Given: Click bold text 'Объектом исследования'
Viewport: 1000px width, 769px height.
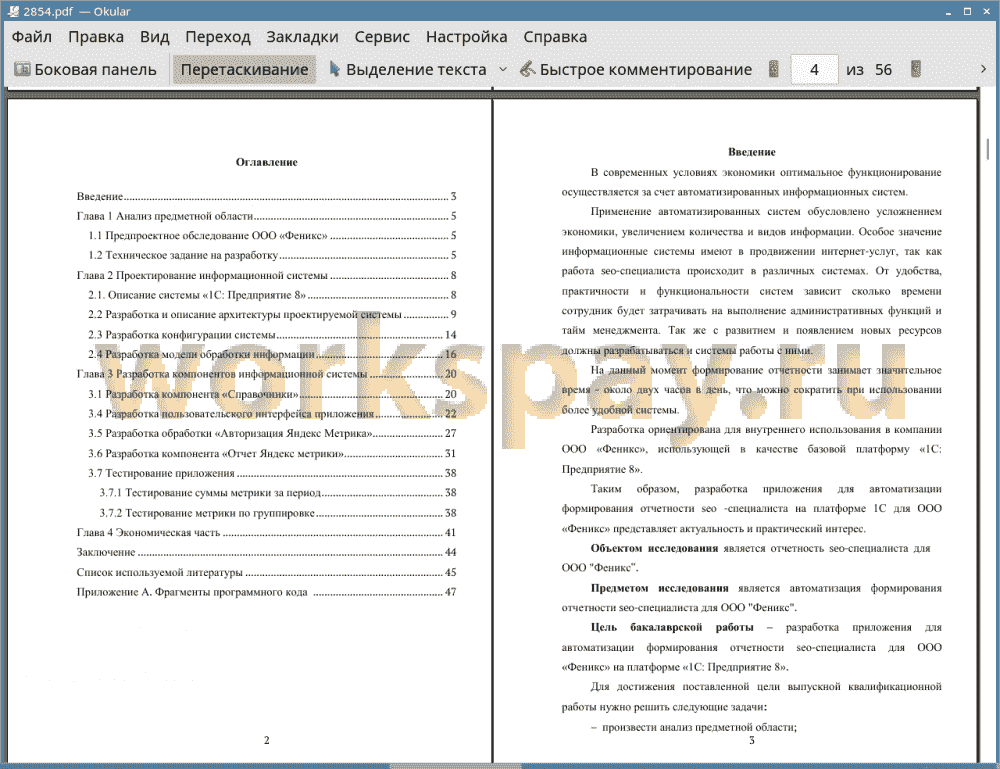Looking at the screenshot, I should (x=654, y=548).
